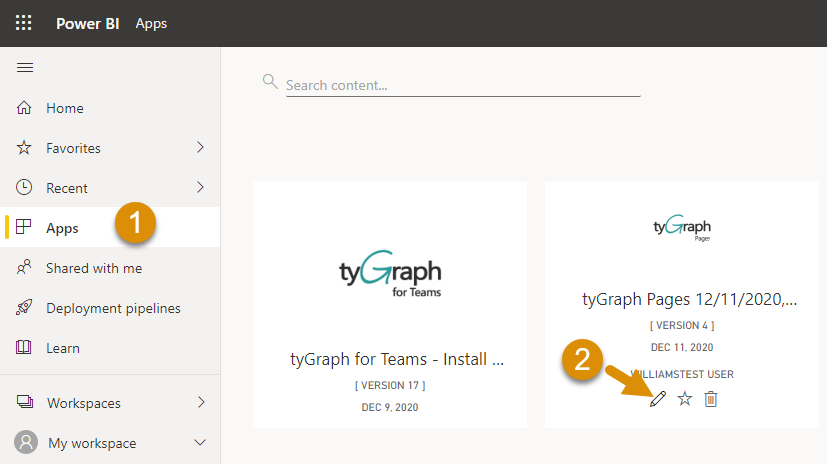Select Apps in the navigation pane
This screenshot has width=827, height=464.
tap(62, 228)
